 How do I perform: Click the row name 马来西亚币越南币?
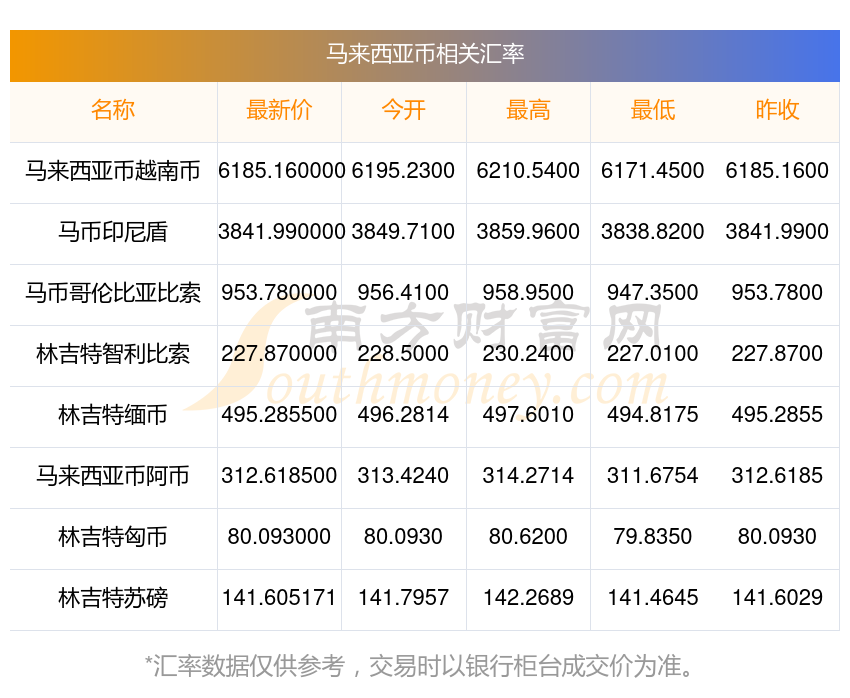point(113,171)
